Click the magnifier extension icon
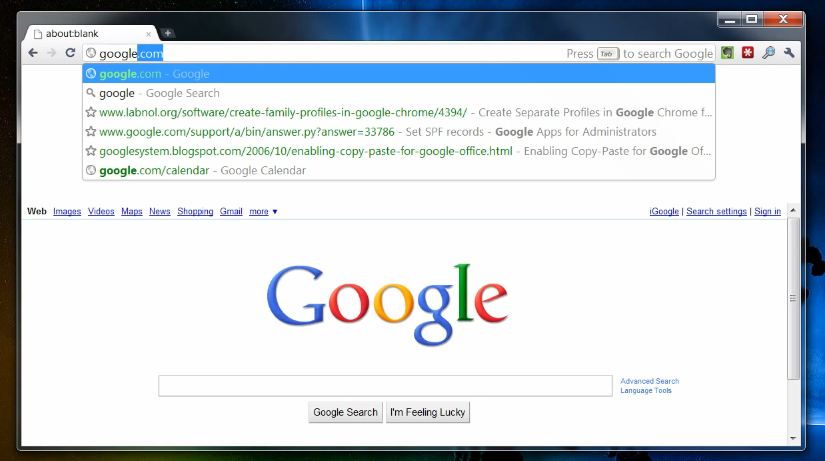This screenshot has width=825, height=461. [x=769, y=53]
